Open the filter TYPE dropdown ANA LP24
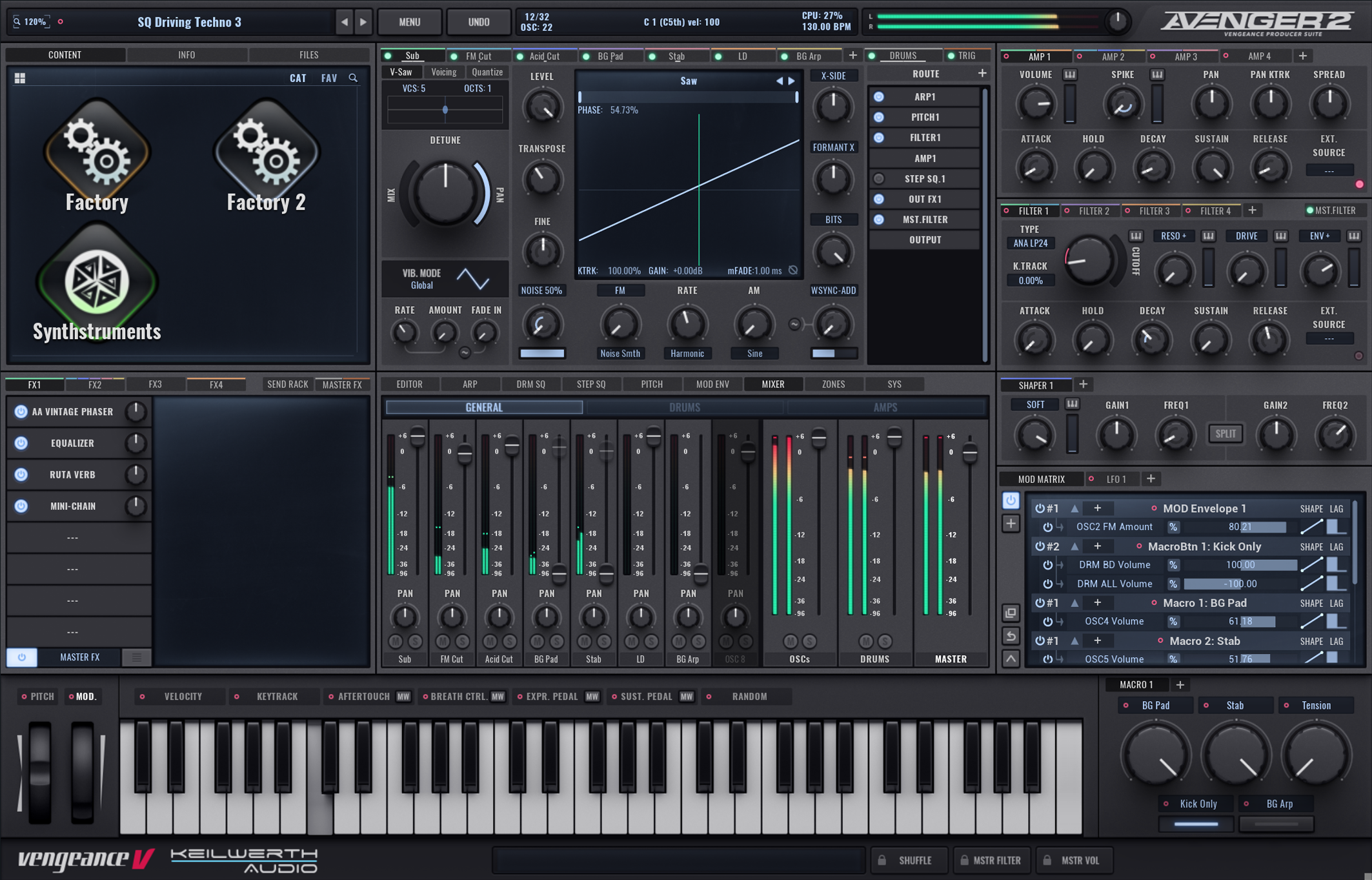 click(1031, 243)
